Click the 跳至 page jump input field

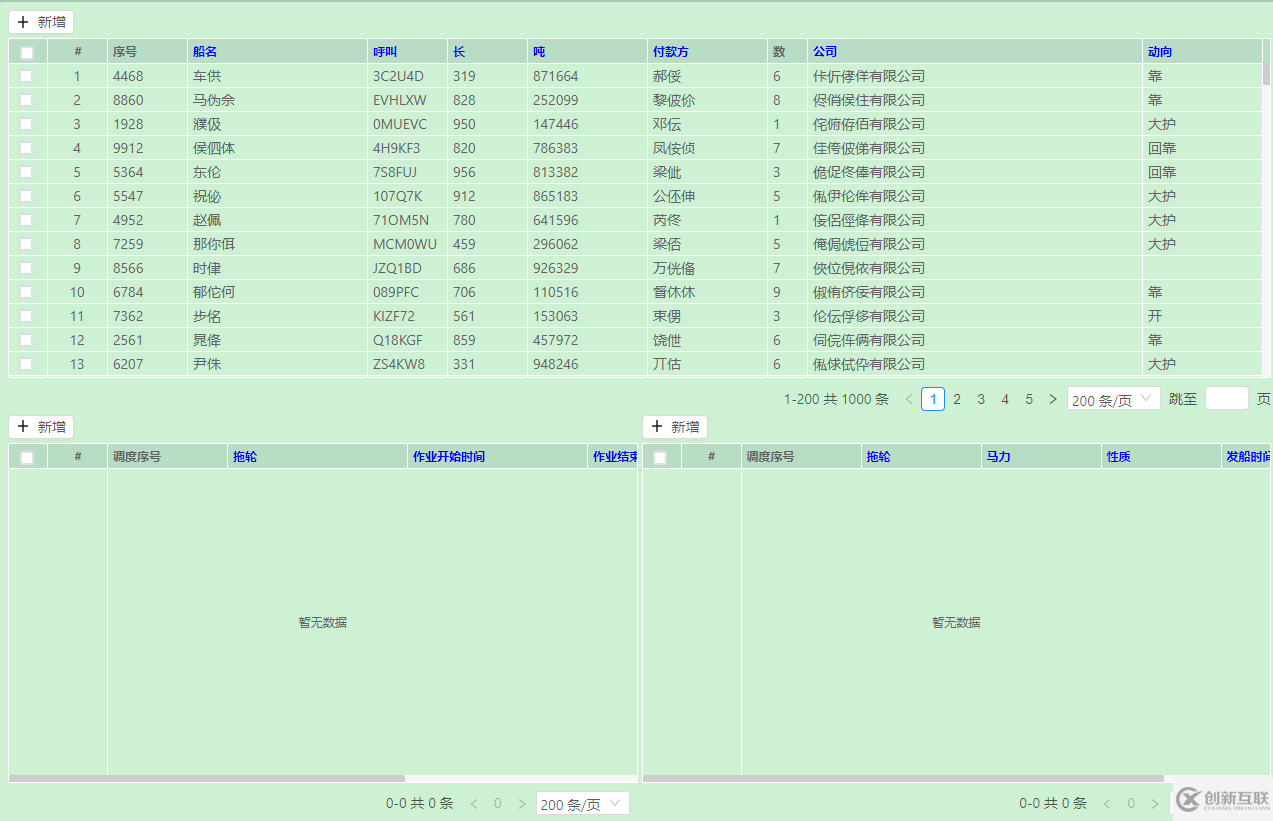tap(1227, 398)
